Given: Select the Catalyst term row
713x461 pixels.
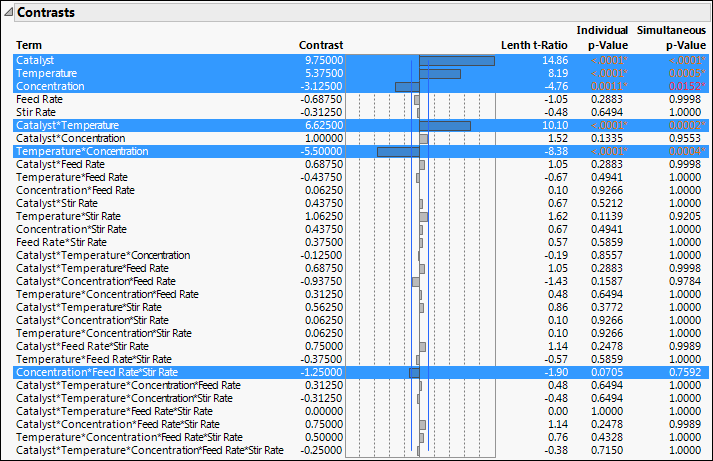Looking at the screenshot, I should (x=36, y=61).
